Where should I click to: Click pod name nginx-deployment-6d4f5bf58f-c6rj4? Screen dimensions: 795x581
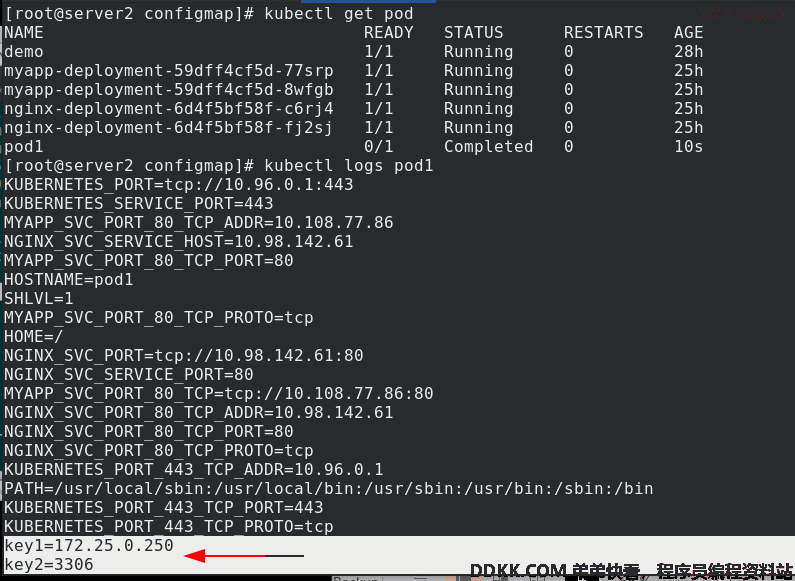(x=169, y=109)
